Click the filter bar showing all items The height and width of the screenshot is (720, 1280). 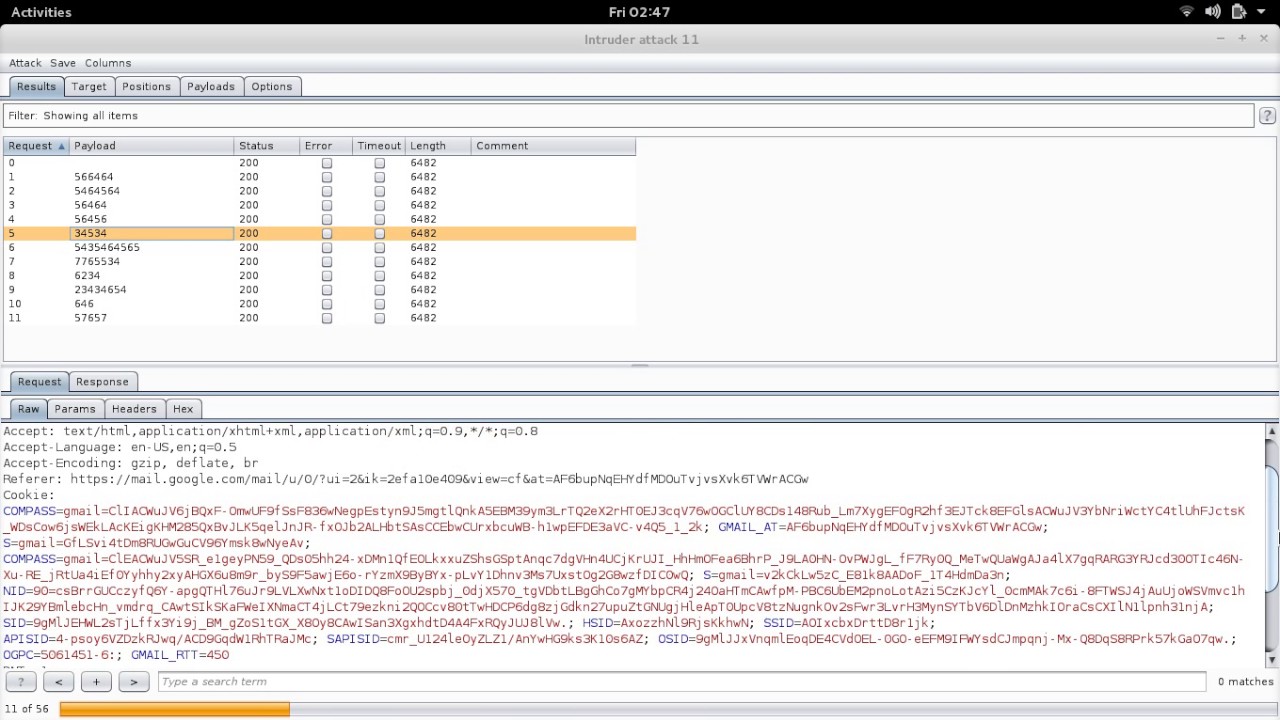pos(628,116)
